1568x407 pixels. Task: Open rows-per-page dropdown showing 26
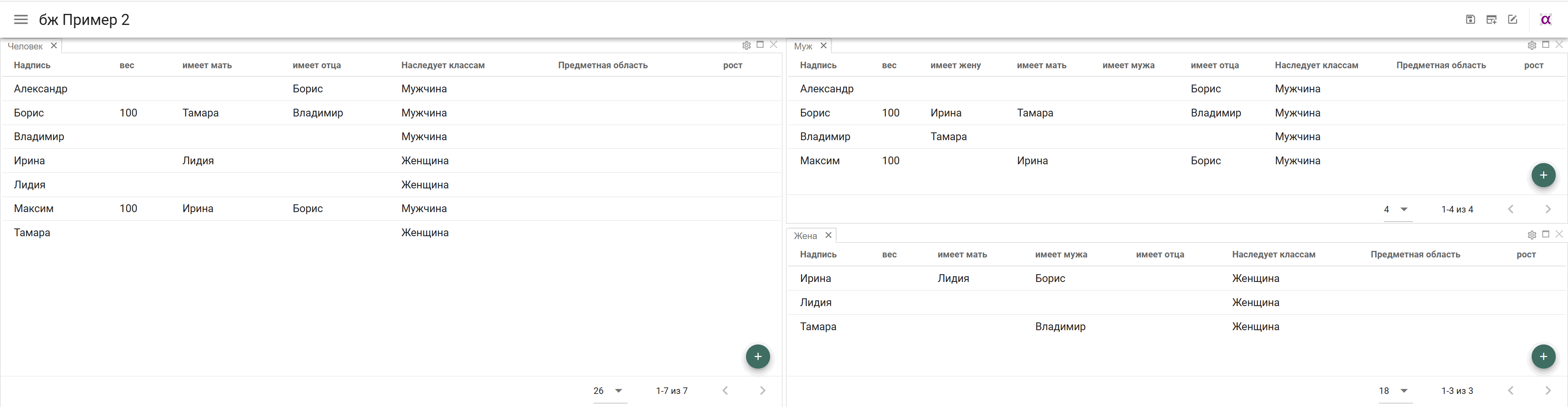(609, 391)
